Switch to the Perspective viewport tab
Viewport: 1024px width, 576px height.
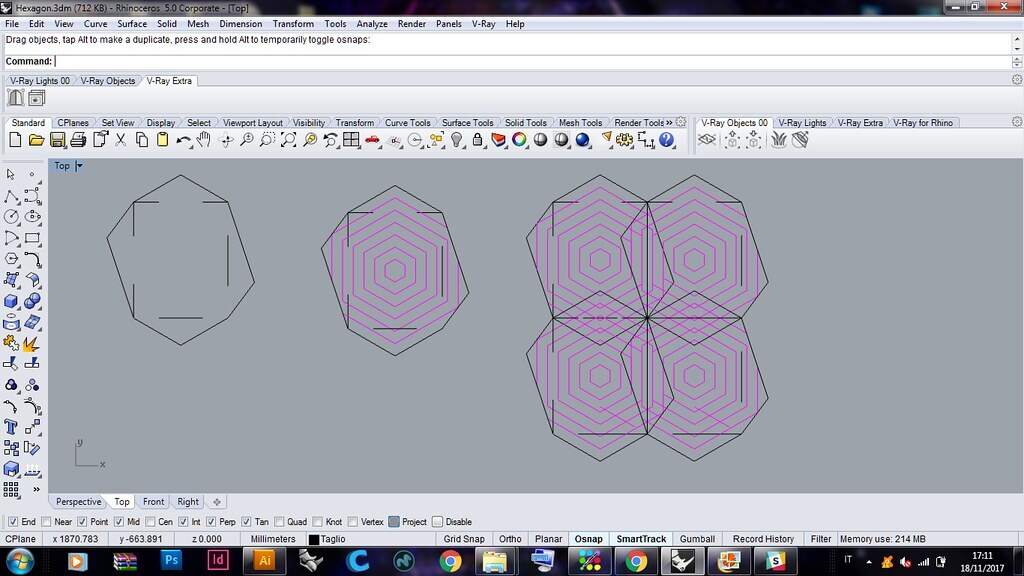[77, 501]
